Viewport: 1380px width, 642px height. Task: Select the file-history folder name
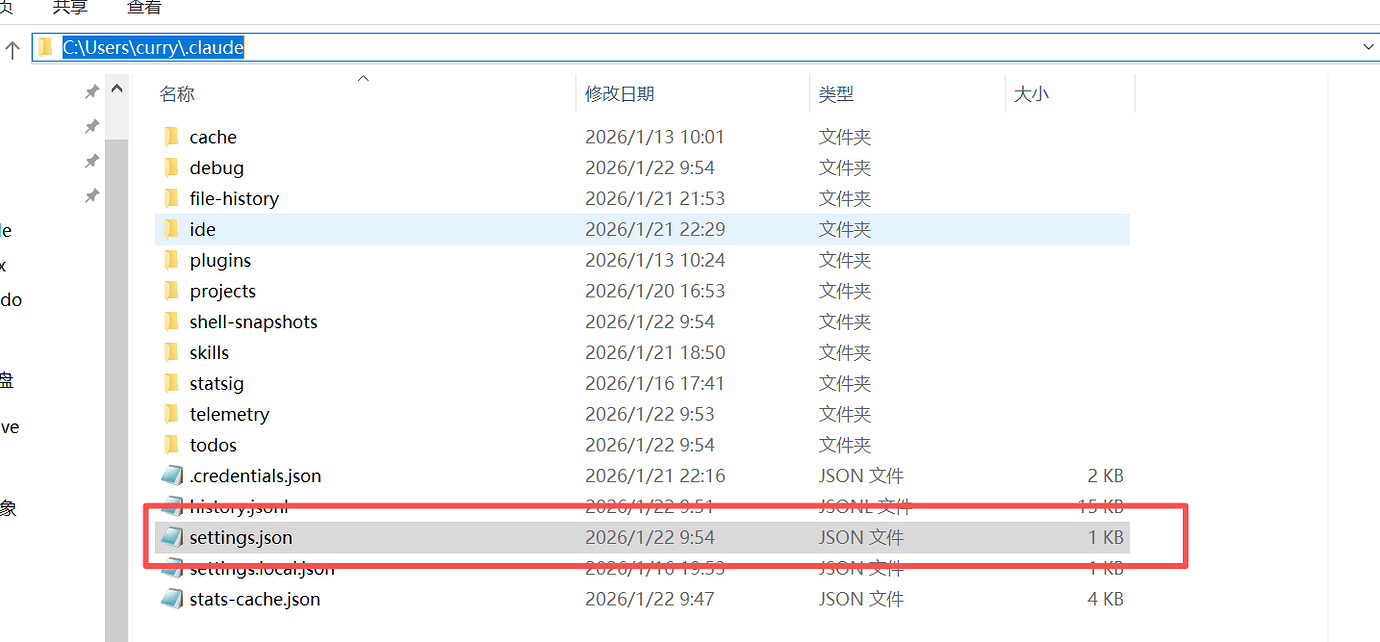tap(234, 199)
